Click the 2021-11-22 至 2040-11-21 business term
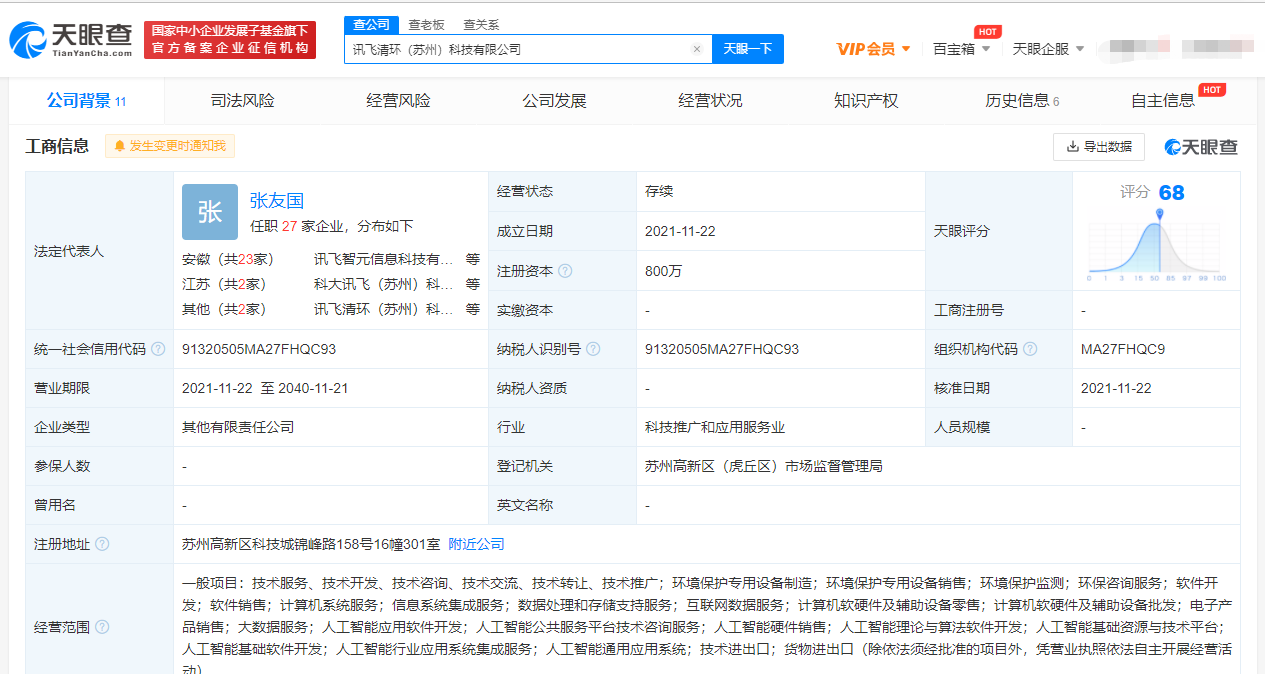The image size is (1265, 674). (x=265, y=388)
